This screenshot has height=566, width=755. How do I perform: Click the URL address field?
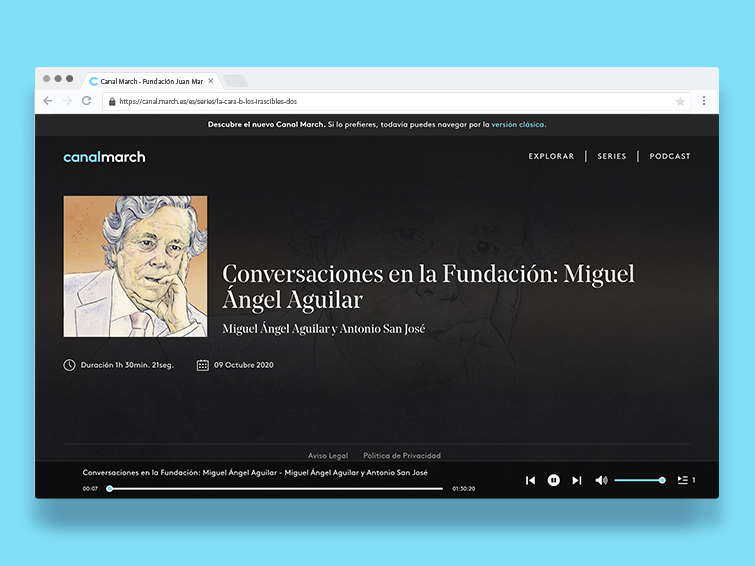396,101
